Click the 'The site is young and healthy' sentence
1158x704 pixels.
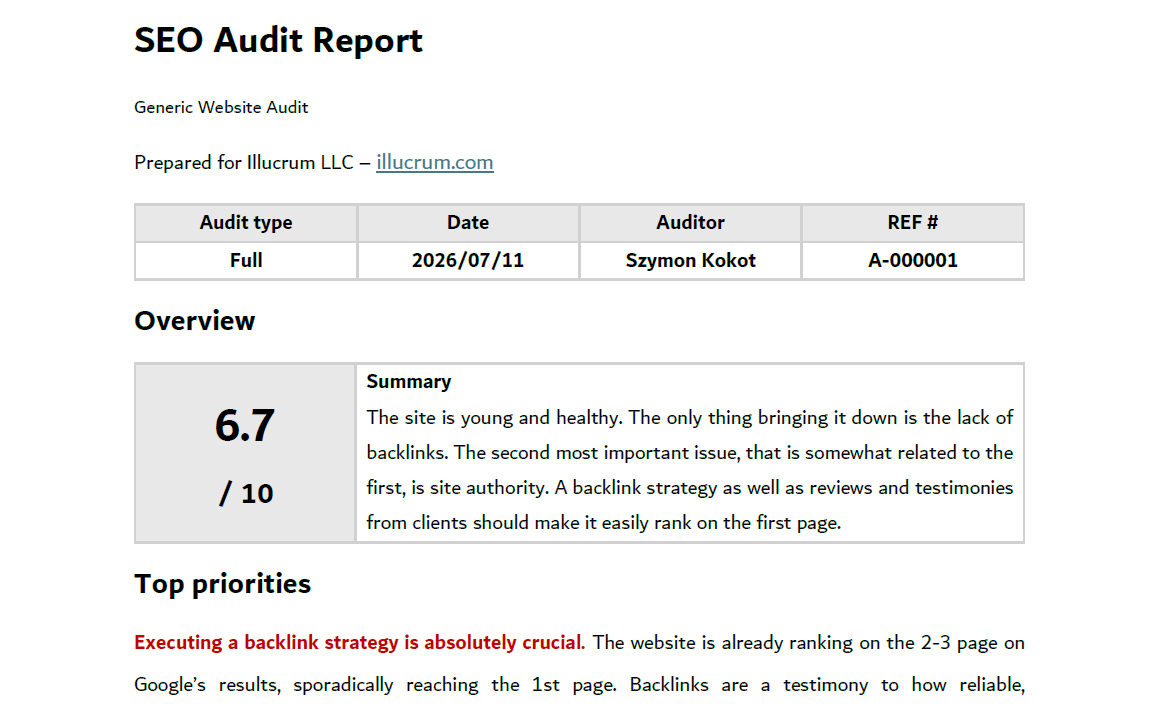point(495,418)
